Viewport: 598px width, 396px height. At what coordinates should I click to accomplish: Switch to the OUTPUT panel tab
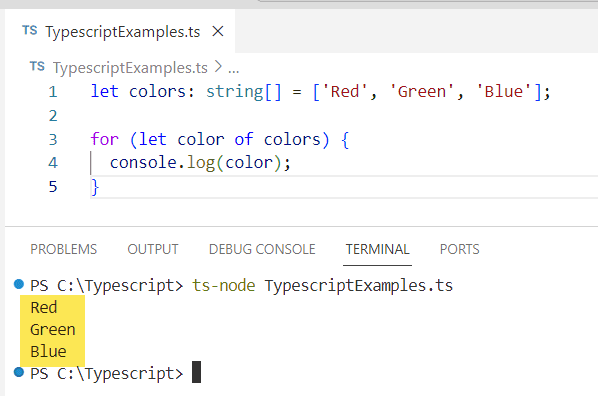pyautogui.click(x=153, y=249)
